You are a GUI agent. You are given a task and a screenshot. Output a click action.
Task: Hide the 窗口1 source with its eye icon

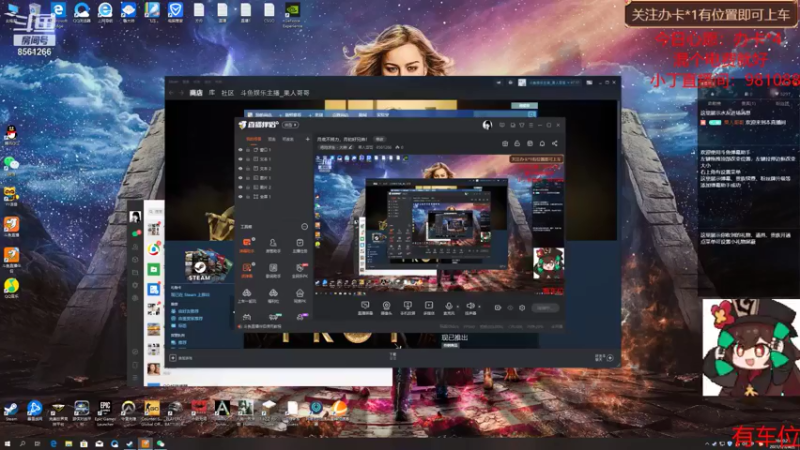[240, 150]
